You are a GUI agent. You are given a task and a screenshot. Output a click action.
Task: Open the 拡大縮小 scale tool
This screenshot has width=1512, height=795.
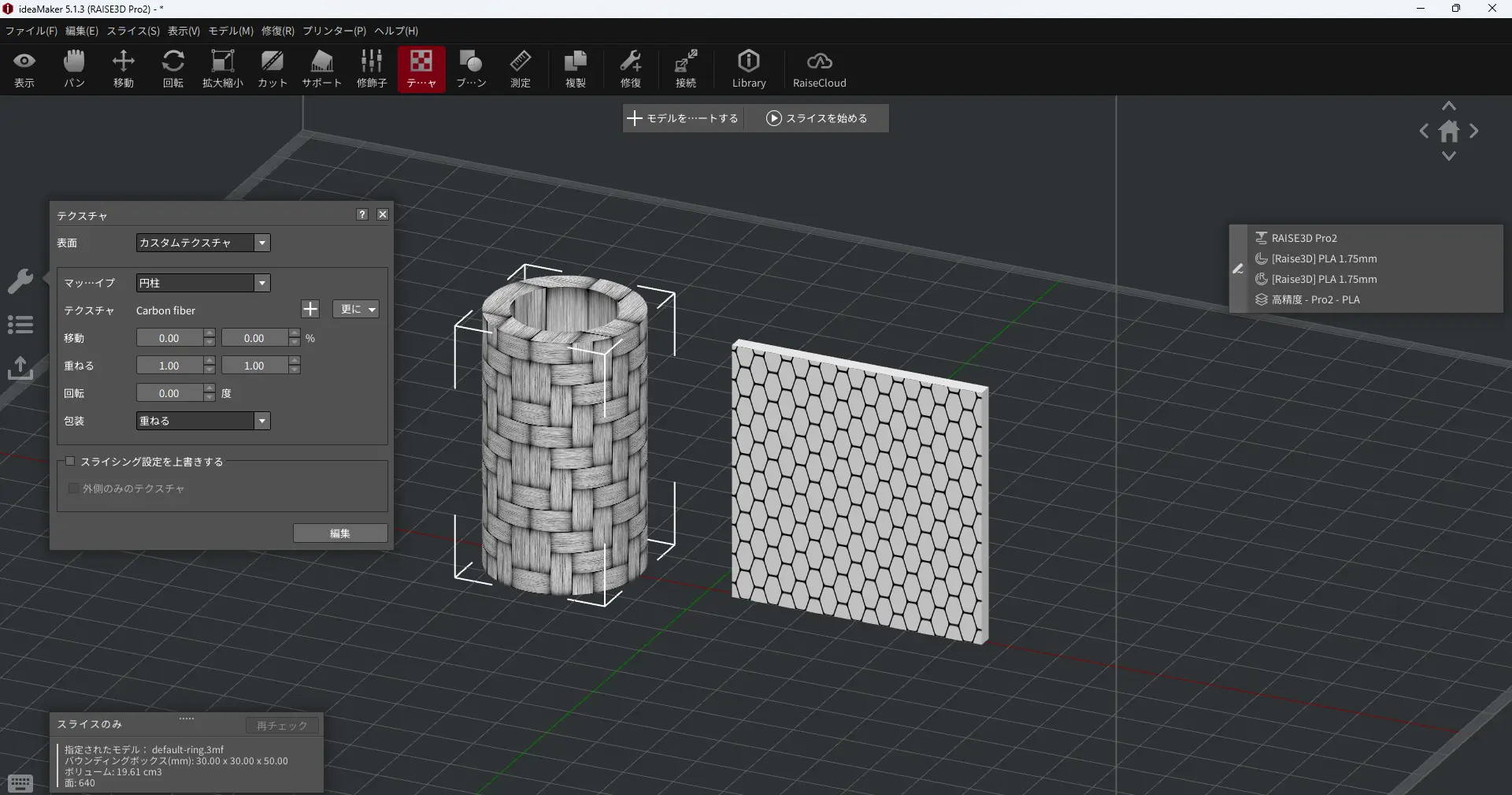coord(223,69)
